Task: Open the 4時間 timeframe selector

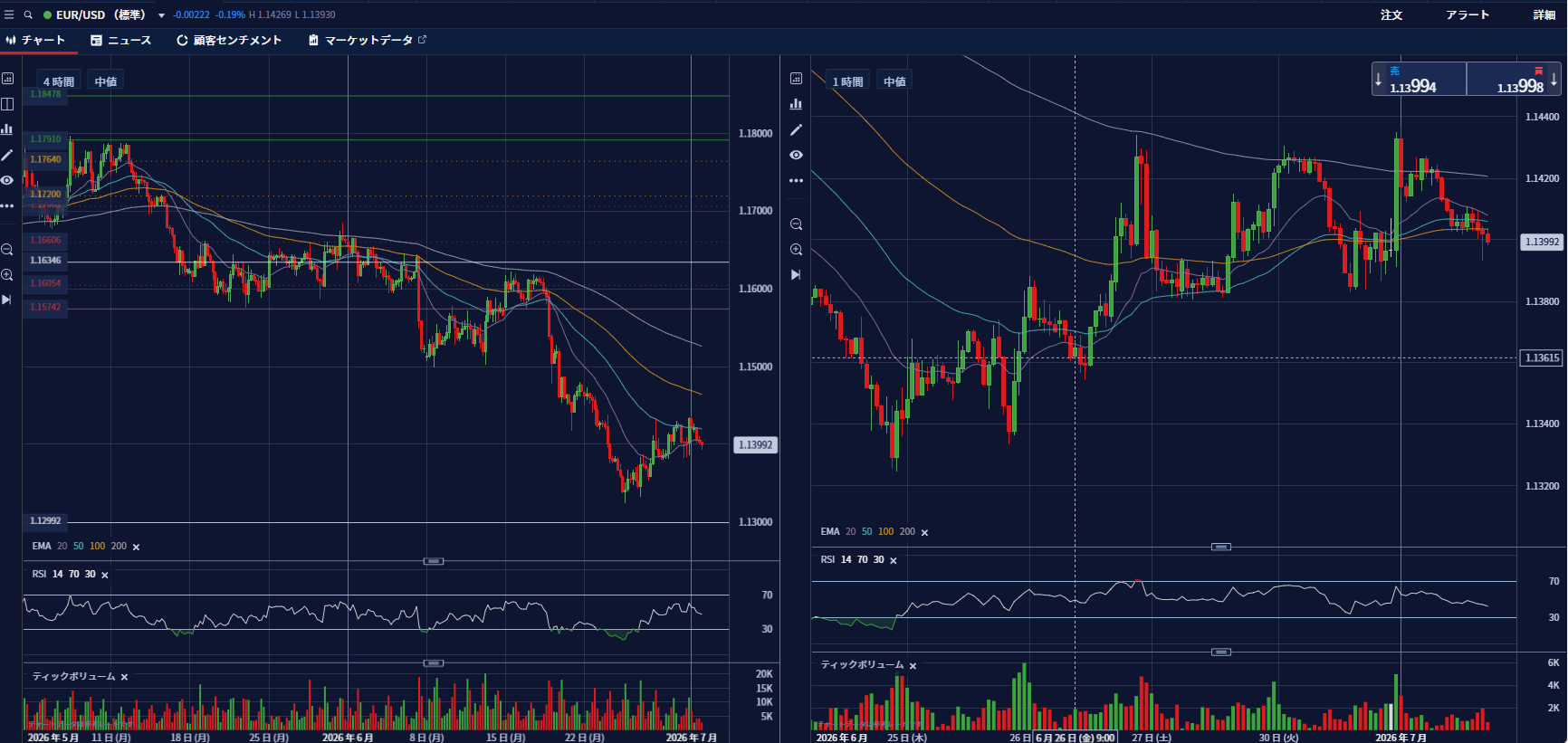Action: coord(59,81)
